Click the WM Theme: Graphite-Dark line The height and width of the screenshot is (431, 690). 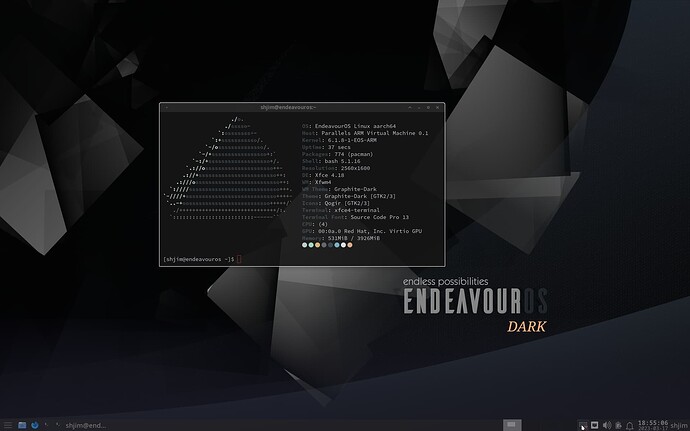click(x=339, y=189)
